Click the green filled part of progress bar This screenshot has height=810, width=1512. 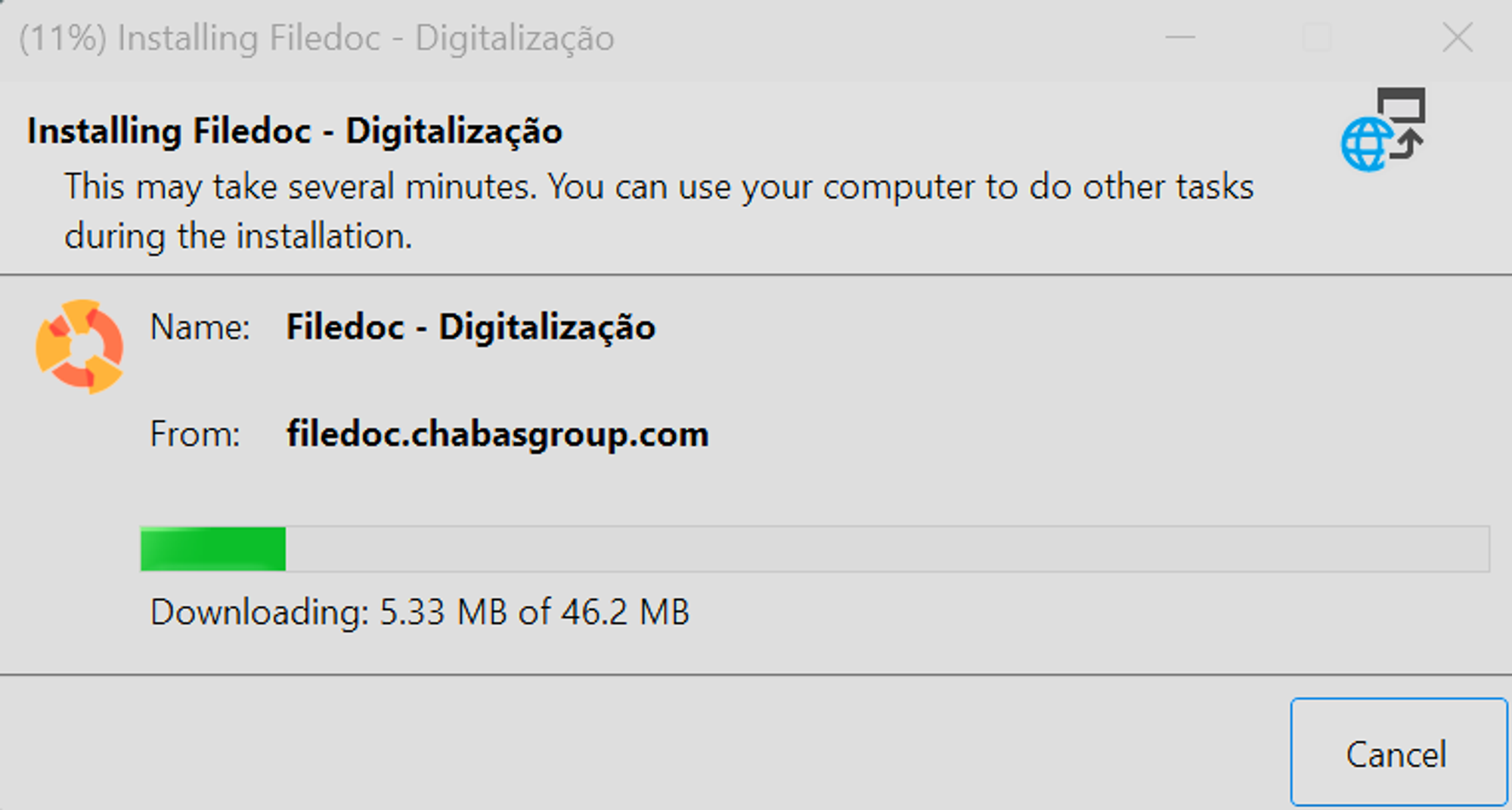click(213, 549)
